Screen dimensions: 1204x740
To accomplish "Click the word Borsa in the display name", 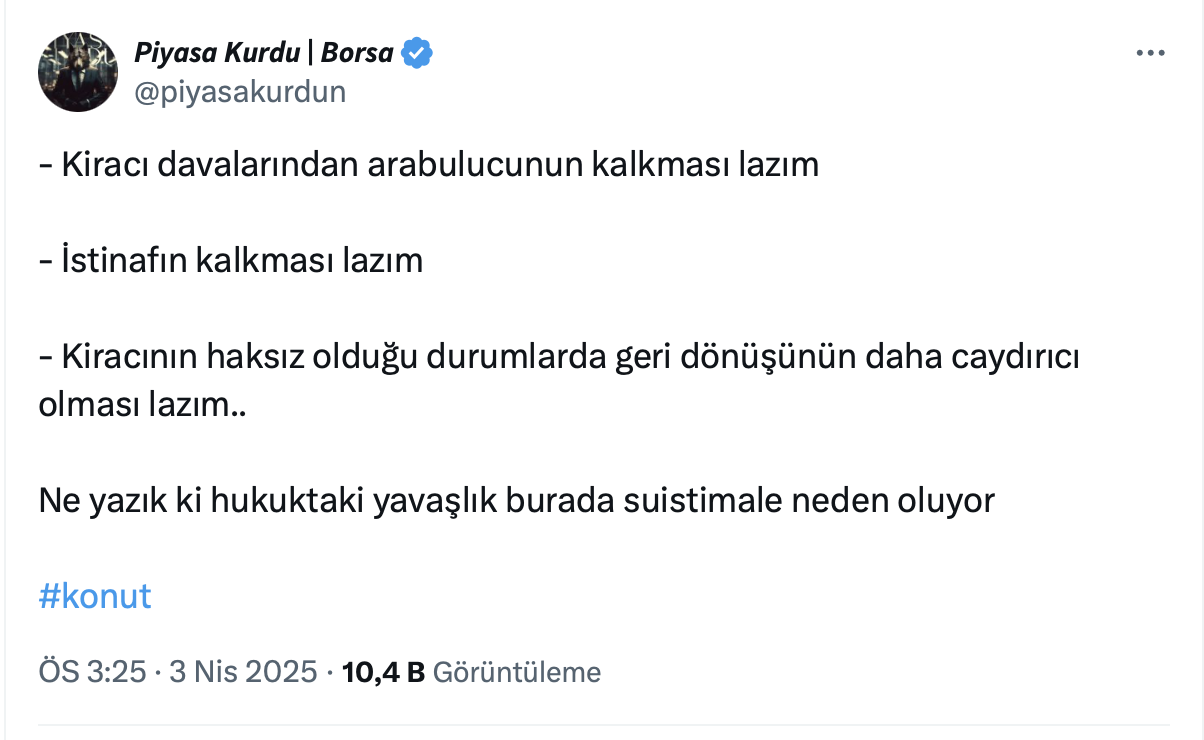I will tap(357, 53).
